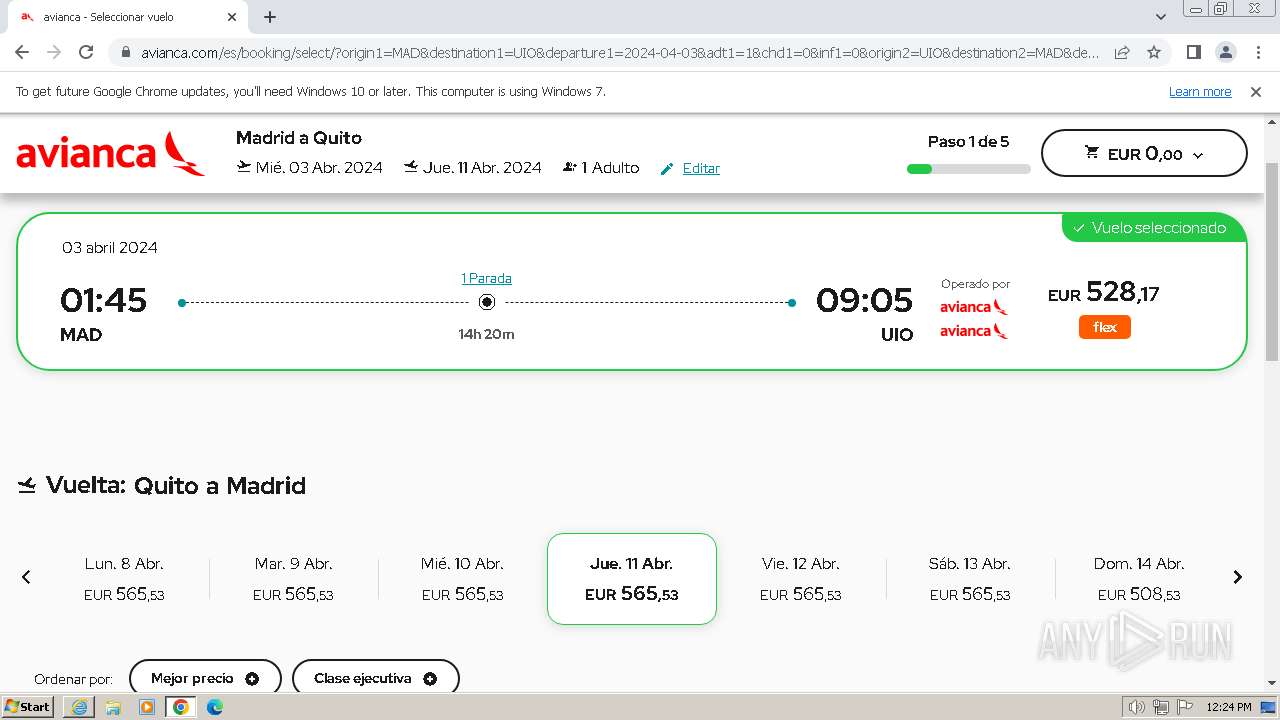This screenshot has height=720, width=1280.
Task: Sort by Mejor precio
Action: click(205, 678)
